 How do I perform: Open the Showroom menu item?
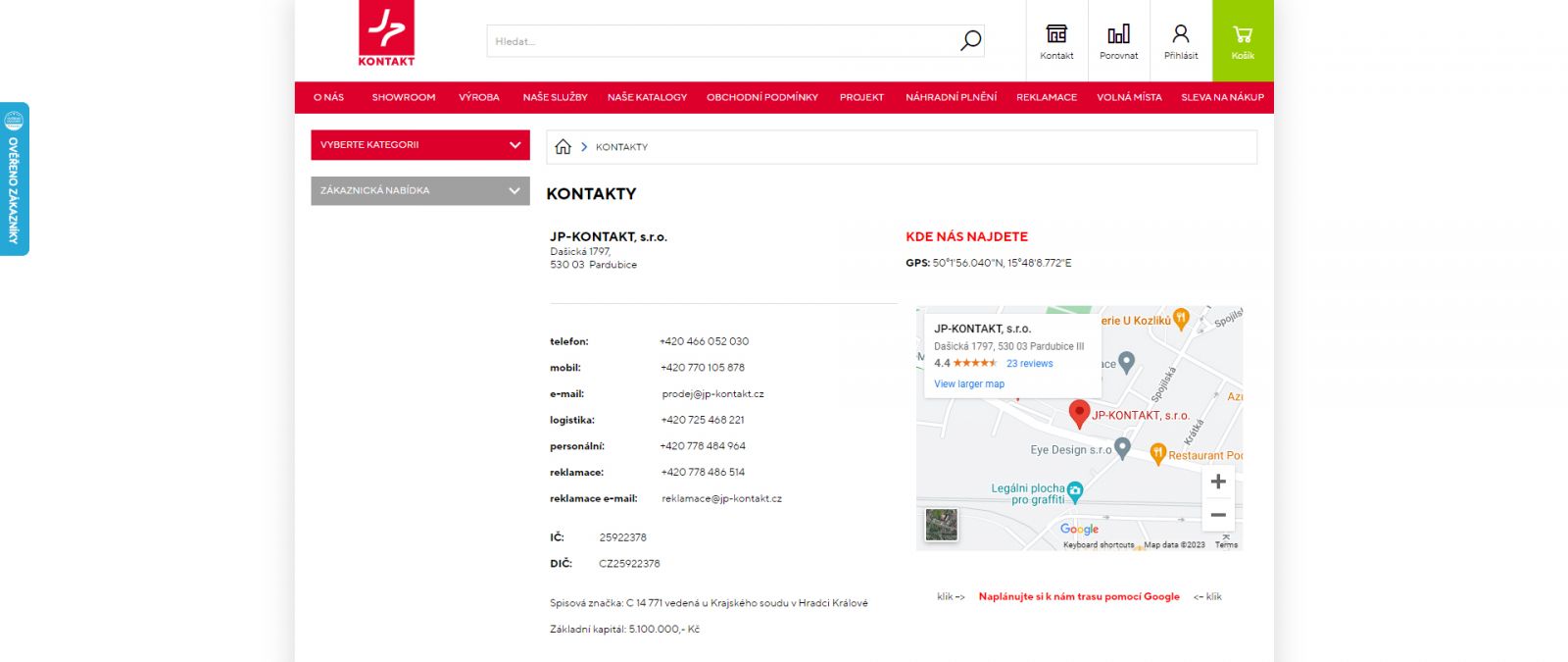[403, 97]
